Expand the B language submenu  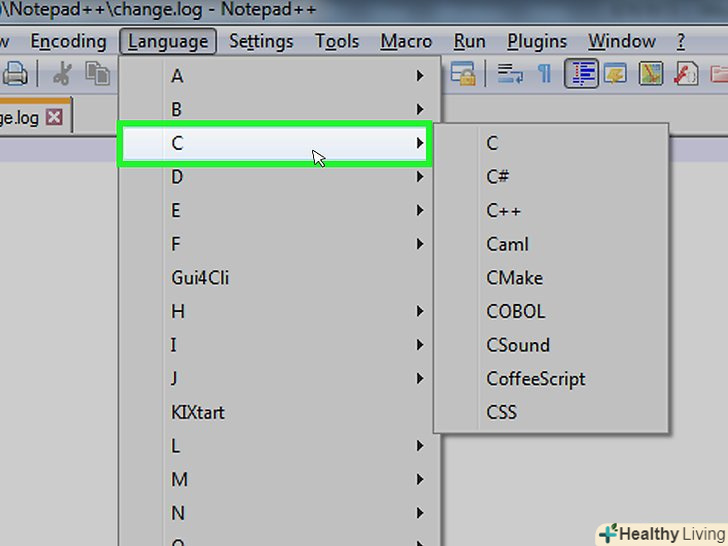coord(280,110)
